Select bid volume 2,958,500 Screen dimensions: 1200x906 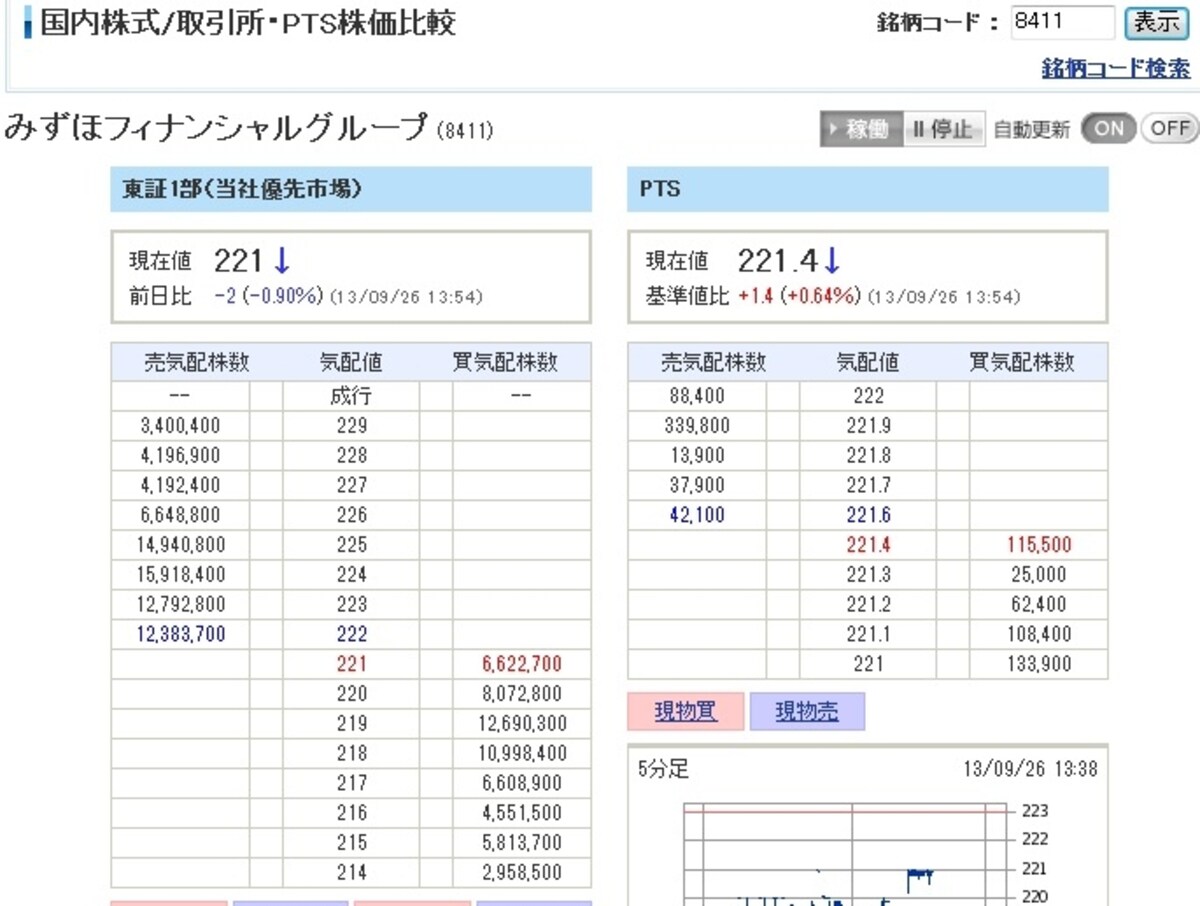coord(522,872)
